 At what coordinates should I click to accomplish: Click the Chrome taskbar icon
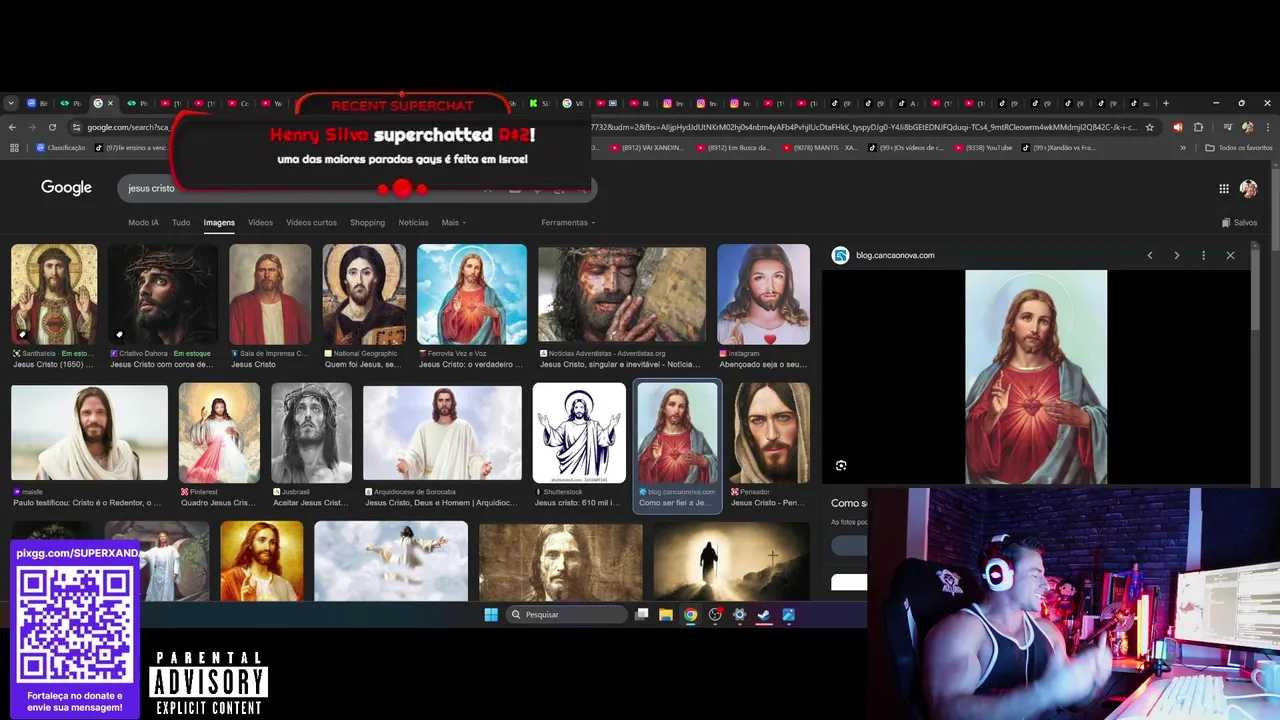pos(690,615)
